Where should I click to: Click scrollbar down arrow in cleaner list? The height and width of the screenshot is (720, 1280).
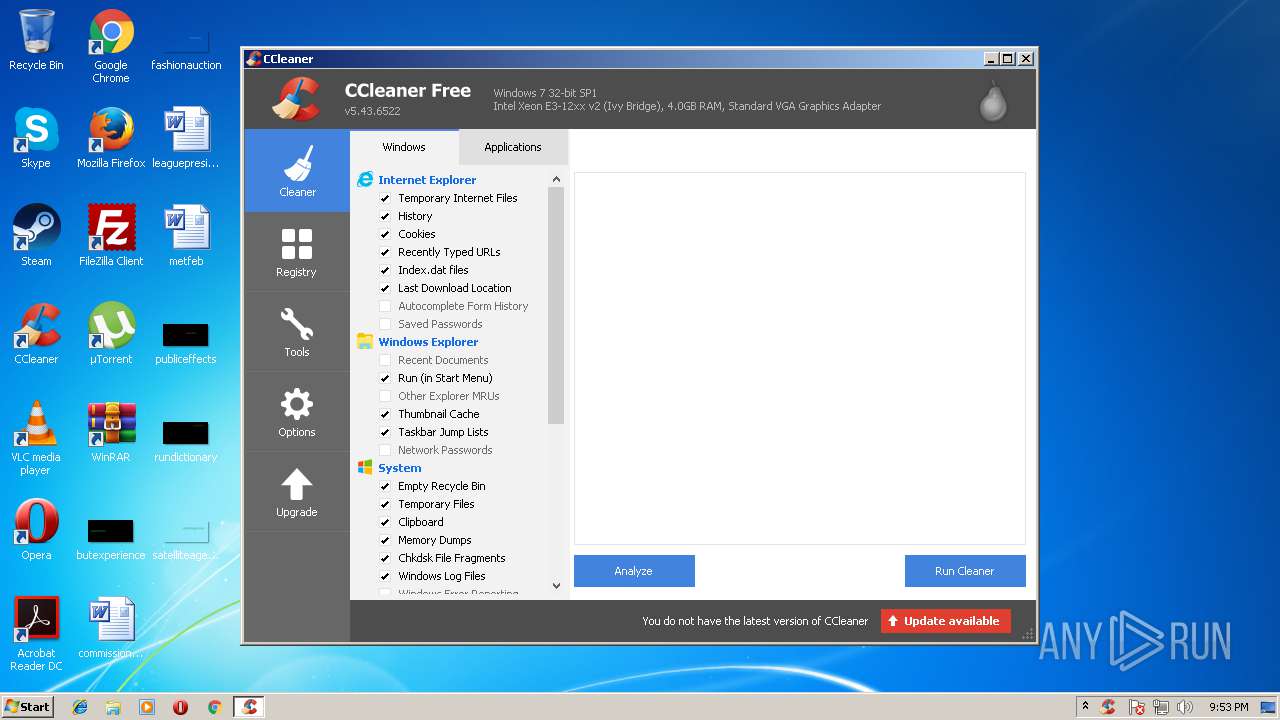pyautogui.click(x=556, y=586)
